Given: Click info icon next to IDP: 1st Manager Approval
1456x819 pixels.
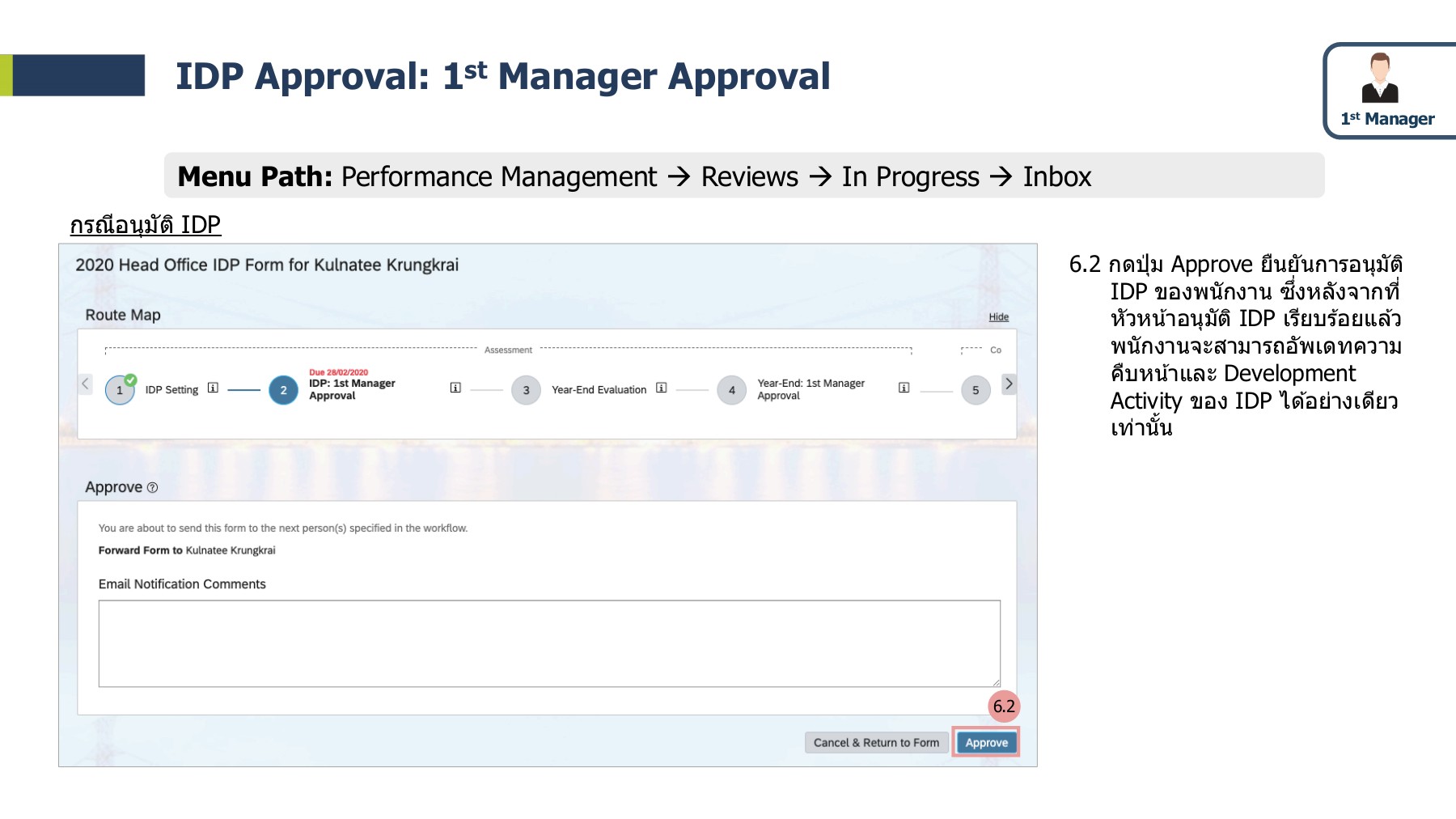Looking at the screenshot, I should point(455,388).
